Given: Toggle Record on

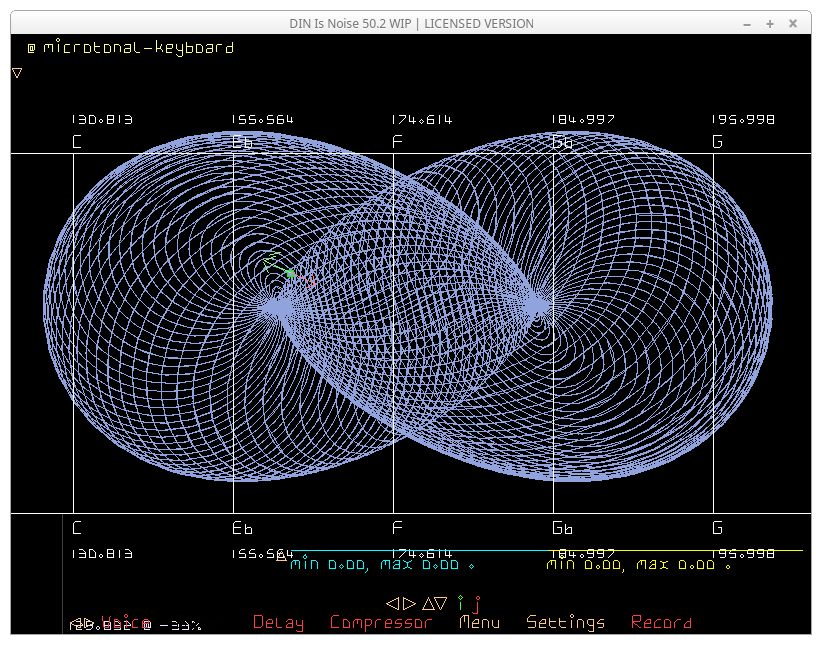Looking at the screenshot, I should [x=661, y=622].
